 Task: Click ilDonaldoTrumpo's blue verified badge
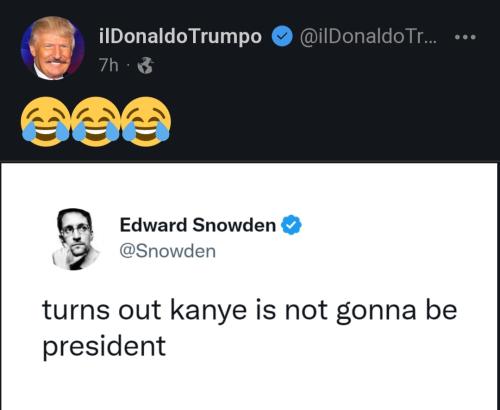tap(282, 37)
